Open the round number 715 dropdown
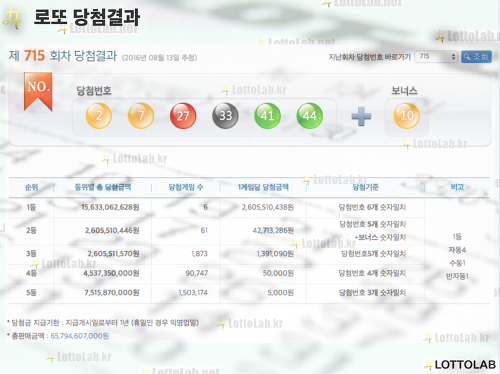 [436, 56]
